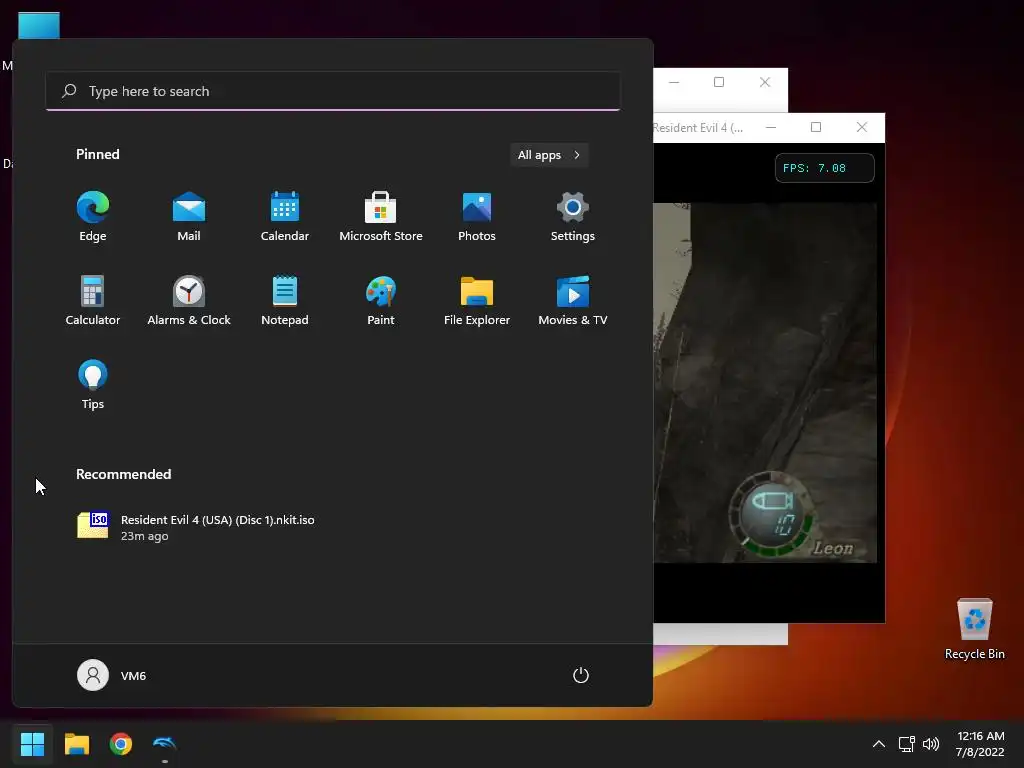
Task: Open Edge from pinned apps
Action: [x=93, y=216]
